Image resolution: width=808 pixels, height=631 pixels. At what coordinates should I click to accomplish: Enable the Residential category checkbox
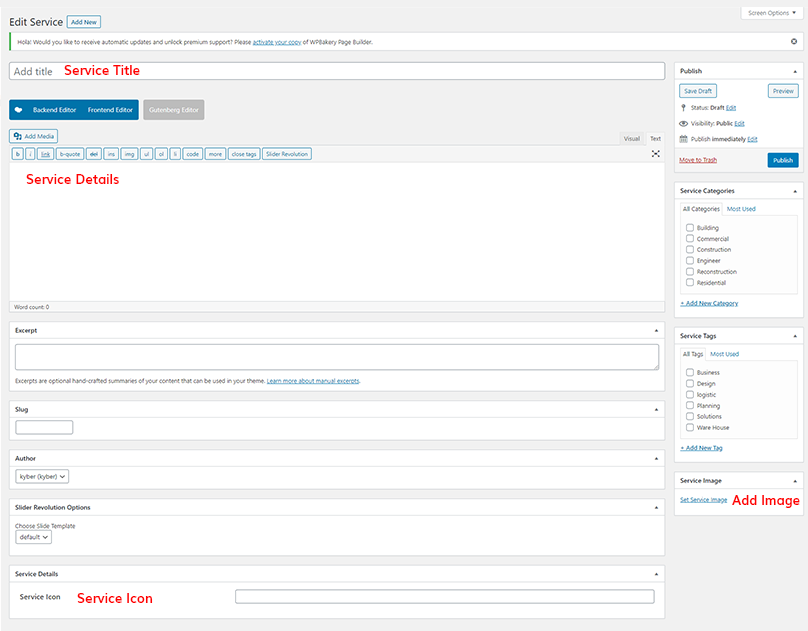click(x=690, y=283)
